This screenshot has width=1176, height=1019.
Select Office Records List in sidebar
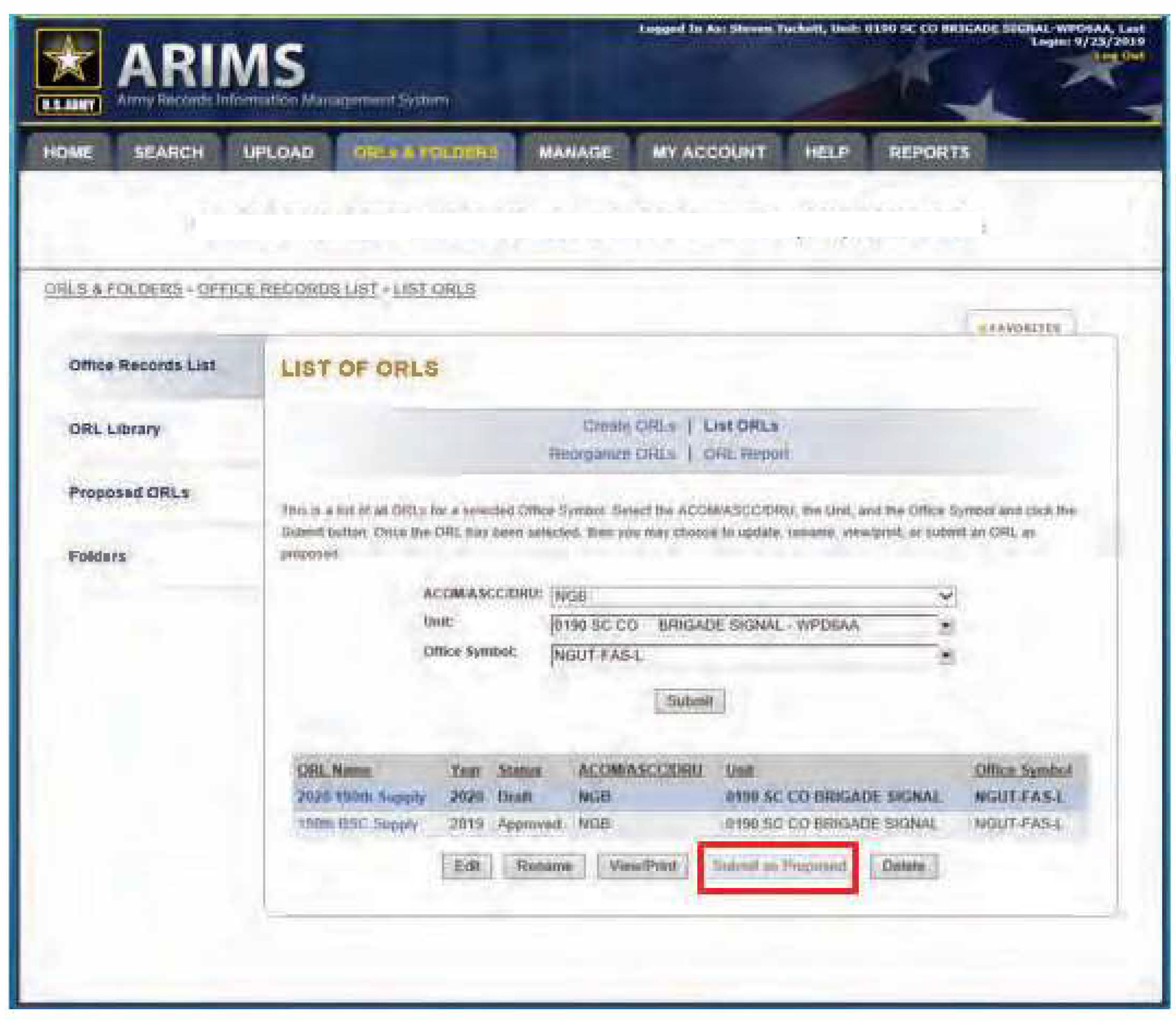[x=142, y=365]
